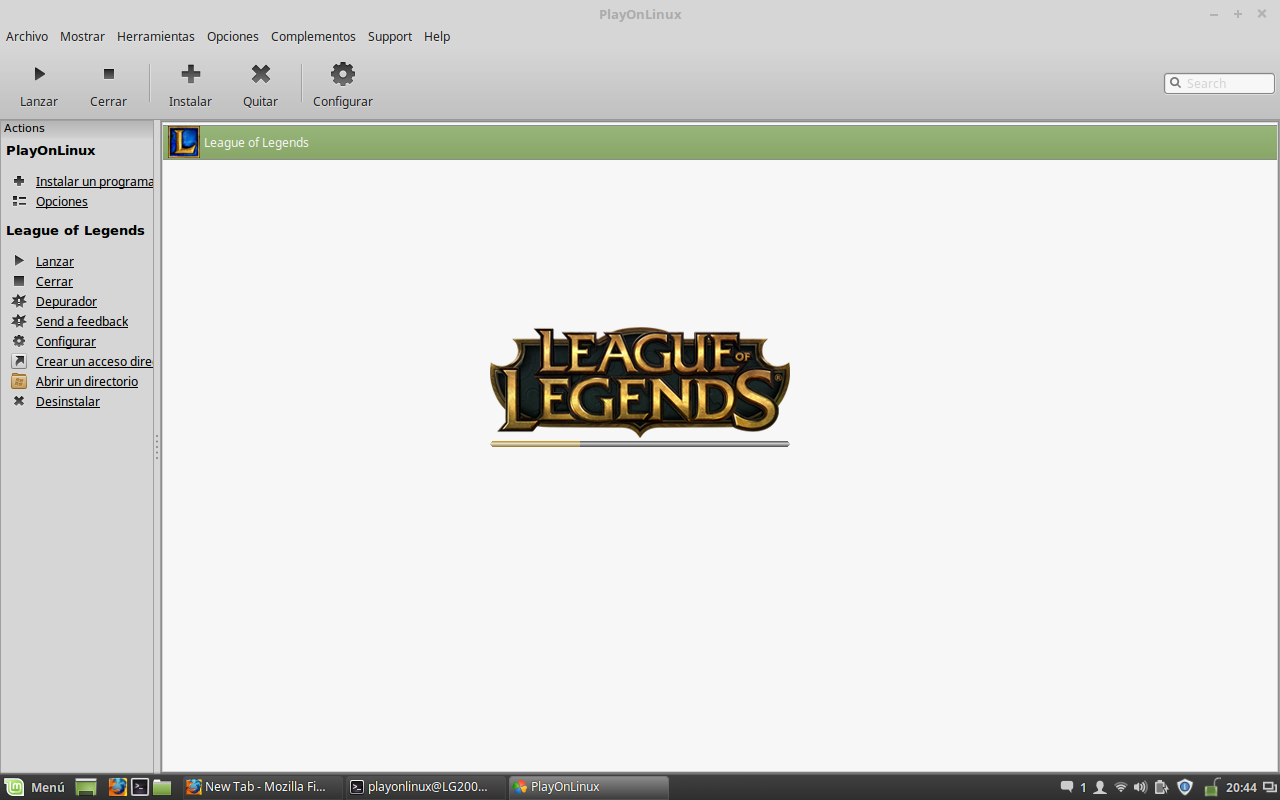1280x800 pixels.
Task: Click the display icon at tray end
Action: point(1270,787)
